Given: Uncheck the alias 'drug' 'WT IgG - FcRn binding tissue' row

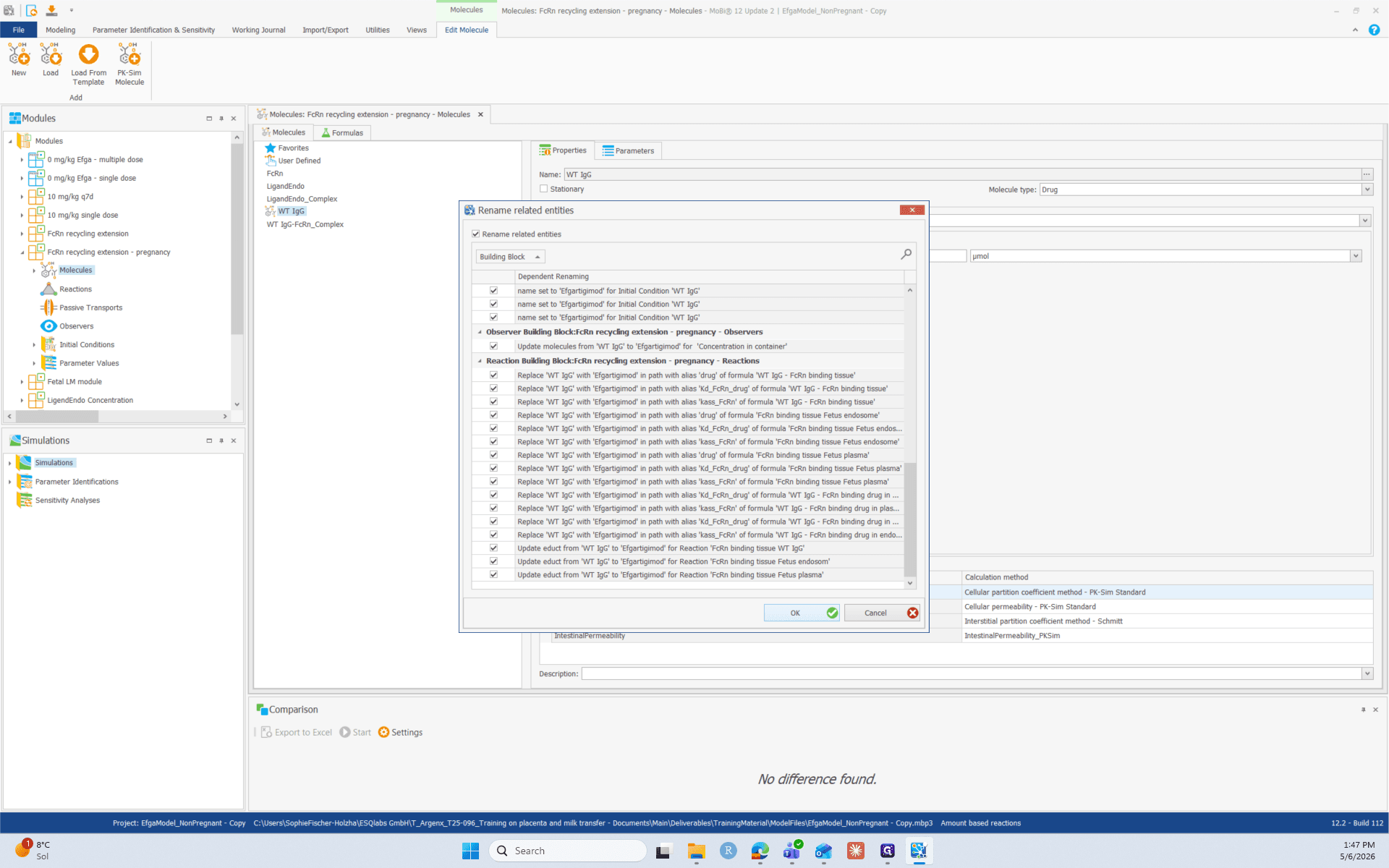Looking at the screenshot, I should pos(493,375).
